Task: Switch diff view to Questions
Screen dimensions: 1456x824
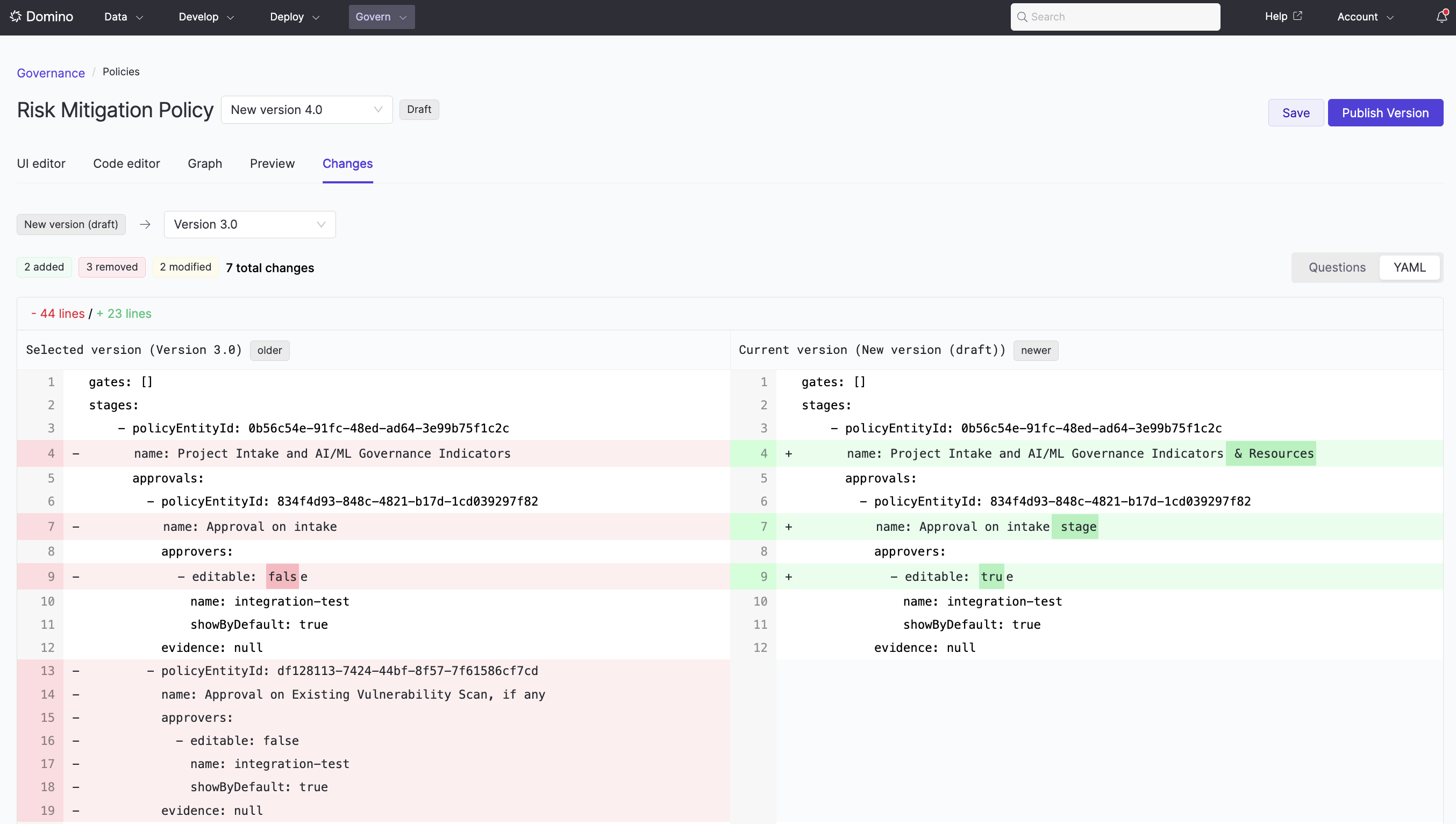Action: pyautogui.click(x=1336, y=268)
